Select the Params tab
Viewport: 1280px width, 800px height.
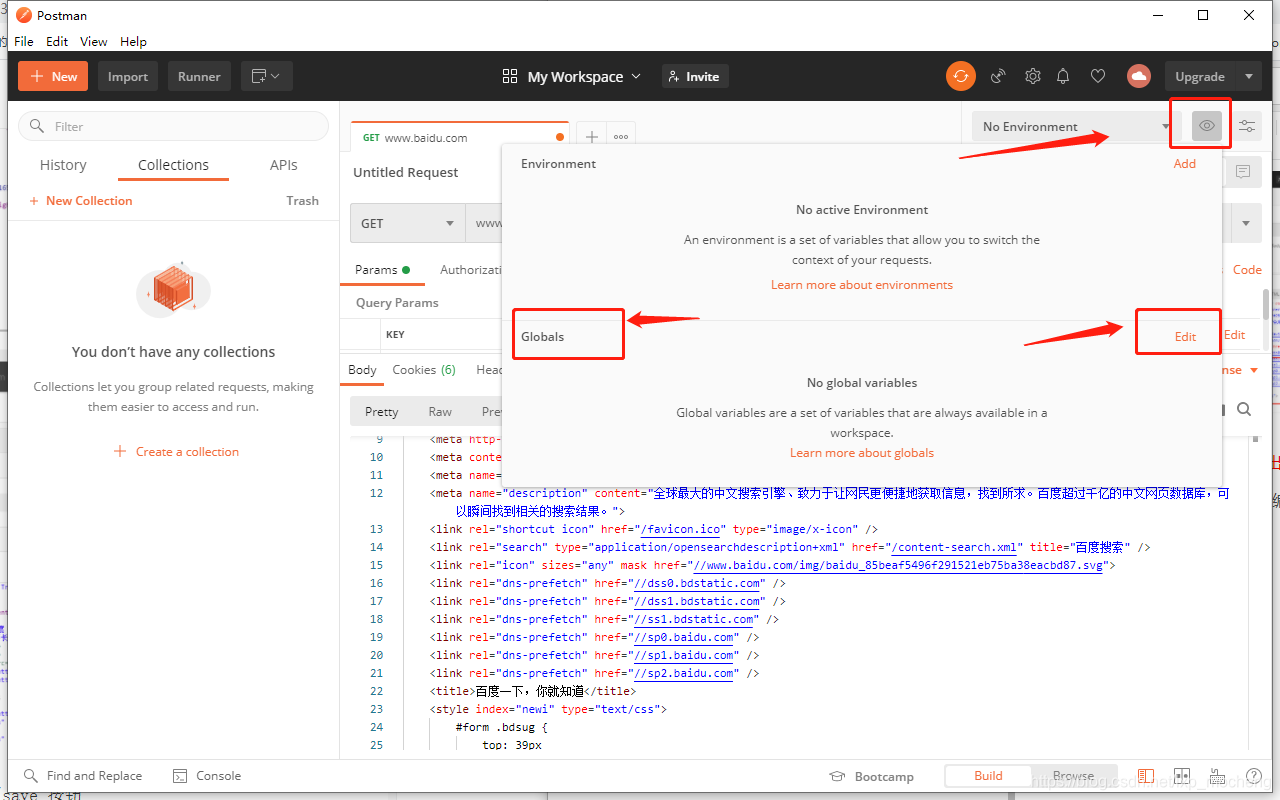coord(382,270)
